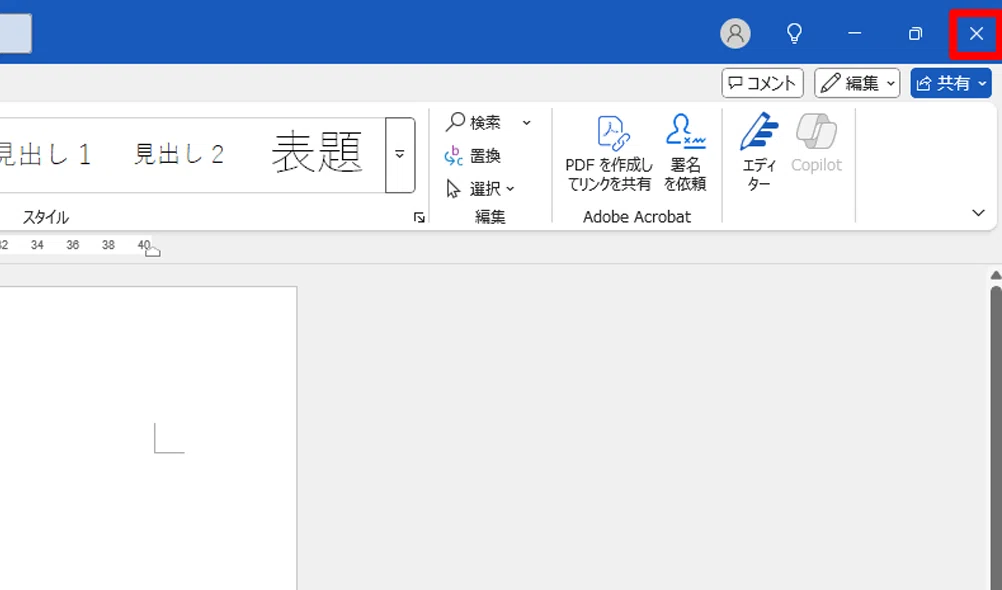Screen dimensions: 1002x590
Task: Open the 編集 editing mode dropdown
Action: [x=857, y=83]
